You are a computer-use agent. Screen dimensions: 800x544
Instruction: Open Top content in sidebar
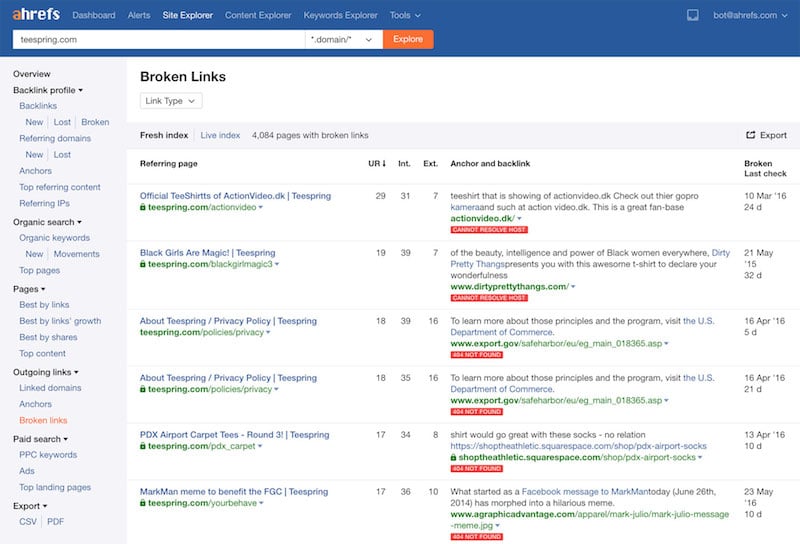tap(42, 353)
